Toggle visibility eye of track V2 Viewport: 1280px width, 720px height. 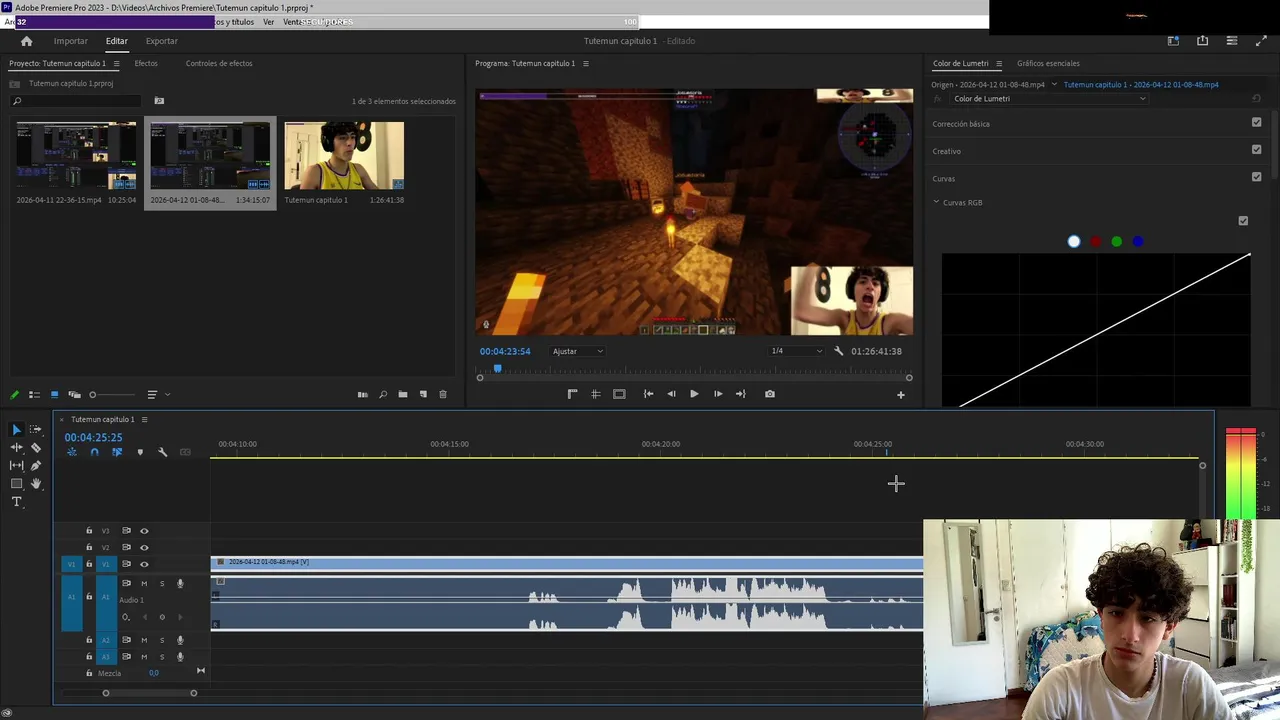coord(144,548)
